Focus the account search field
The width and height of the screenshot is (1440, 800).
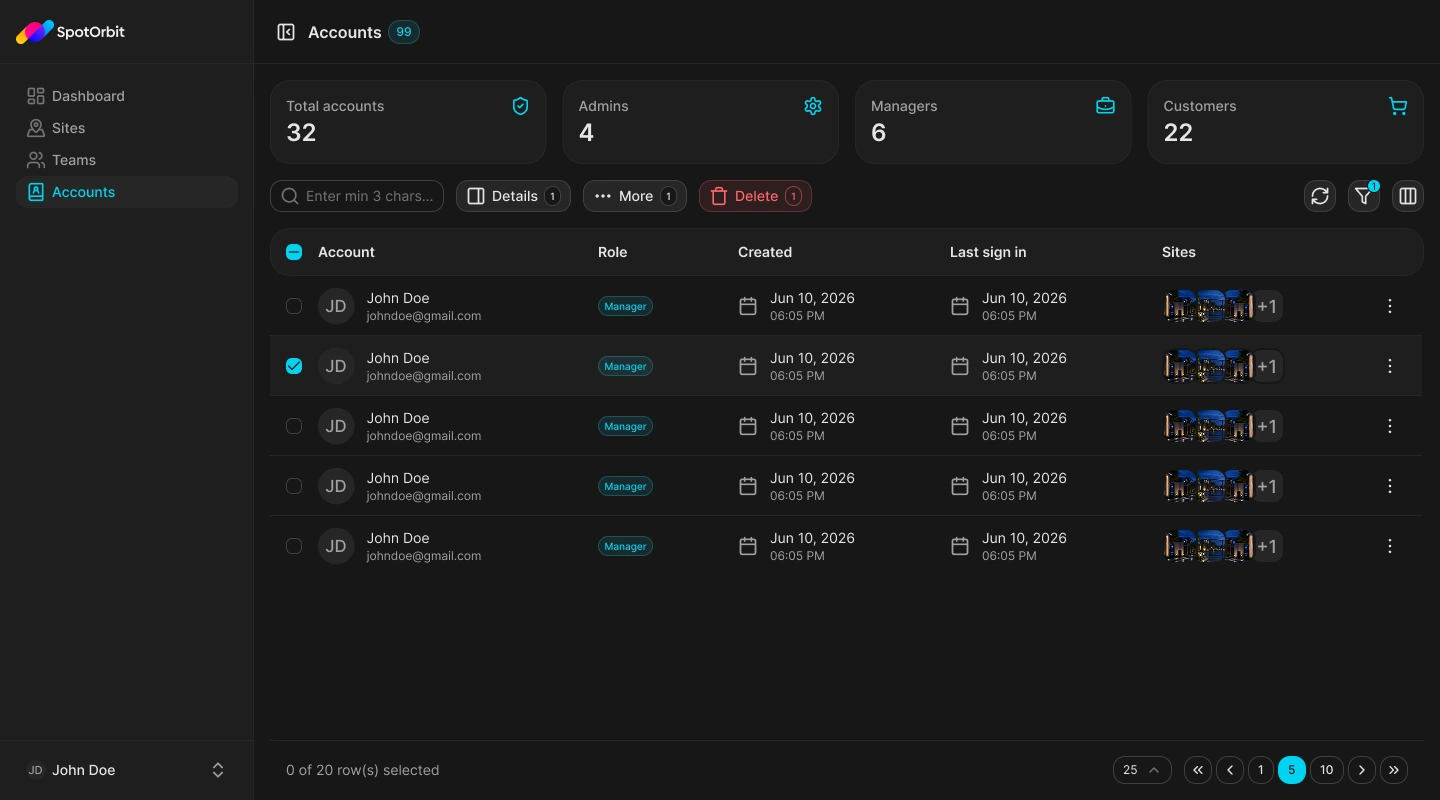(x=357, y=196)
